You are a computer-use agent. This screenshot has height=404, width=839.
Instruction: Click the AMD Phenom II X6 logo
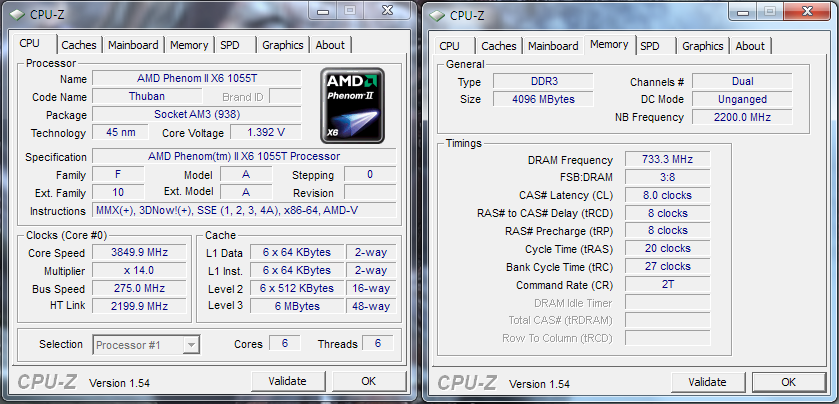352,105
